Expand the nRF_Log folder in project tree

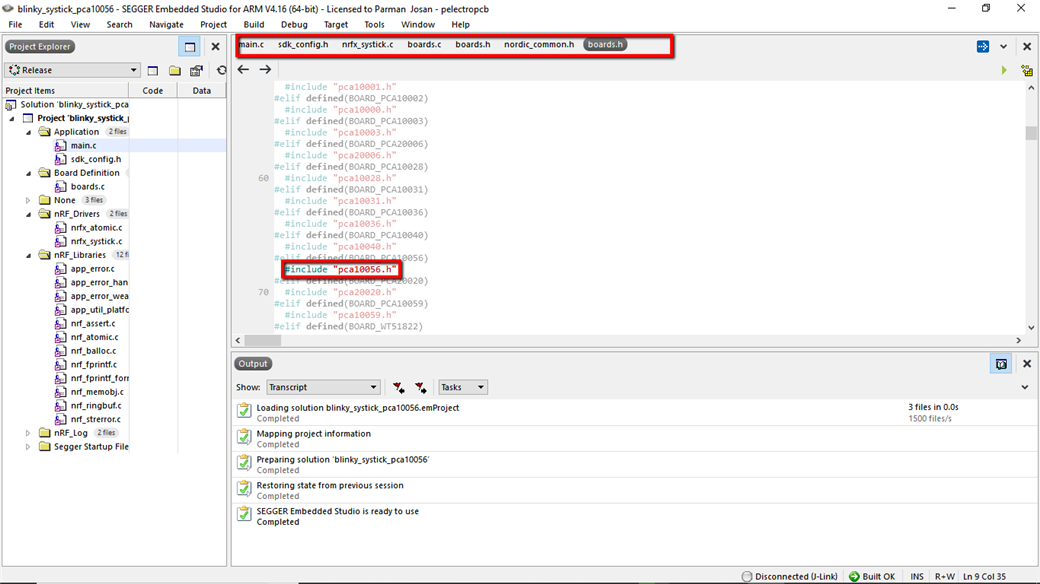[28, 433]
